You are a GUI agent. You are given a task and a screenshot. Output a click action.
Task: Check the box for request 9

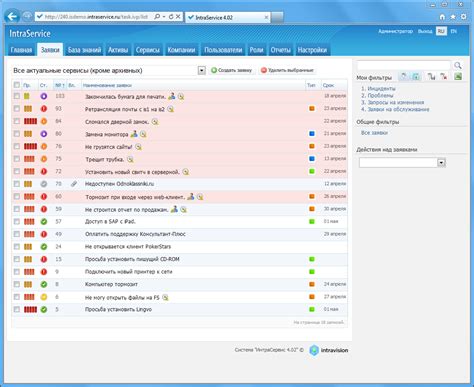coord(17,272)
